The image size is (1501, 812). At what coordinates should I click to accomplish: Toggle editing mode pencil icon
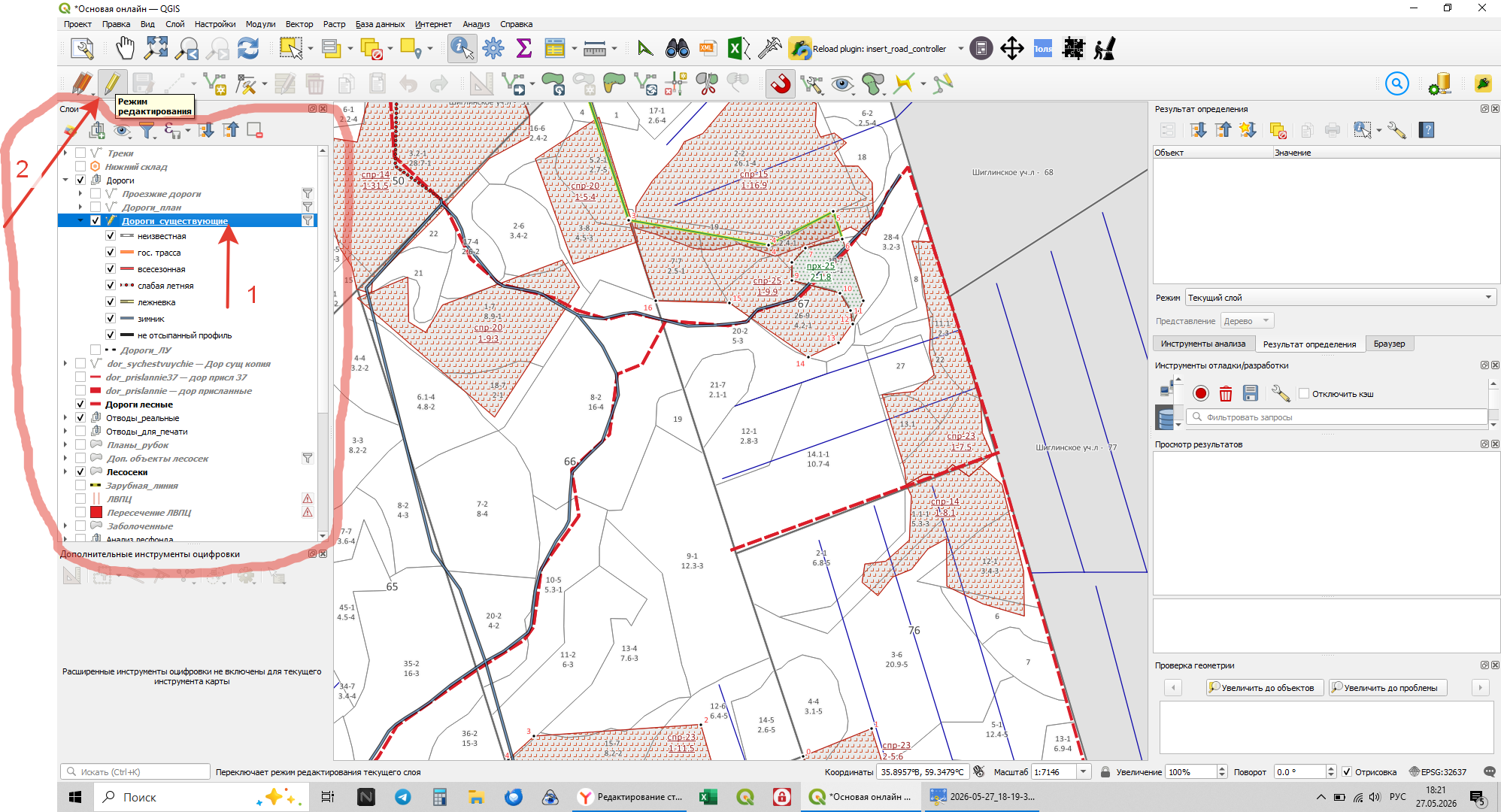pos(112,83)
